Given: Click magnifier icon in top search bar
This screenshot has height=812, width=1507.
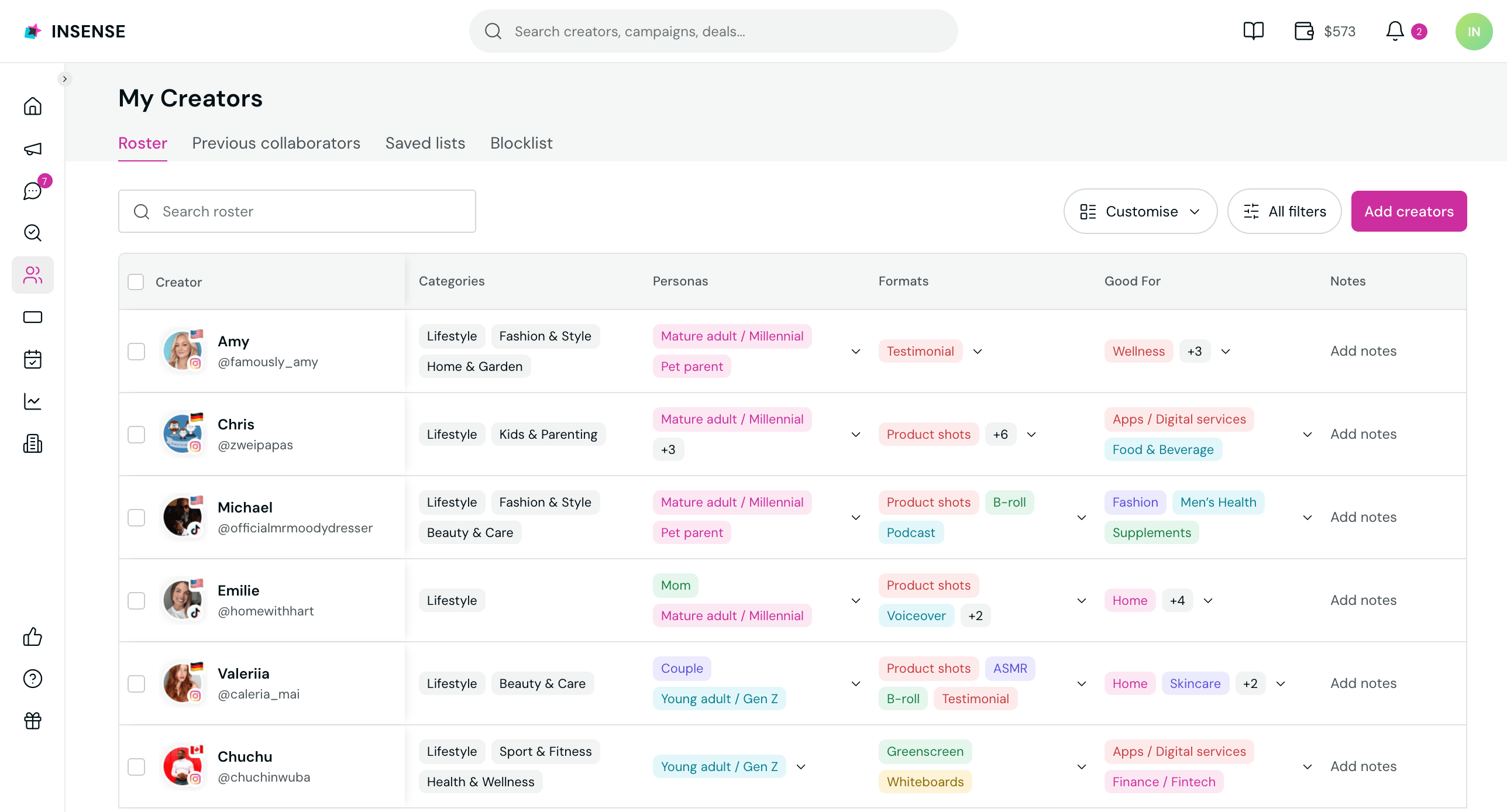Looking at the screenshot, I should 493,31.
